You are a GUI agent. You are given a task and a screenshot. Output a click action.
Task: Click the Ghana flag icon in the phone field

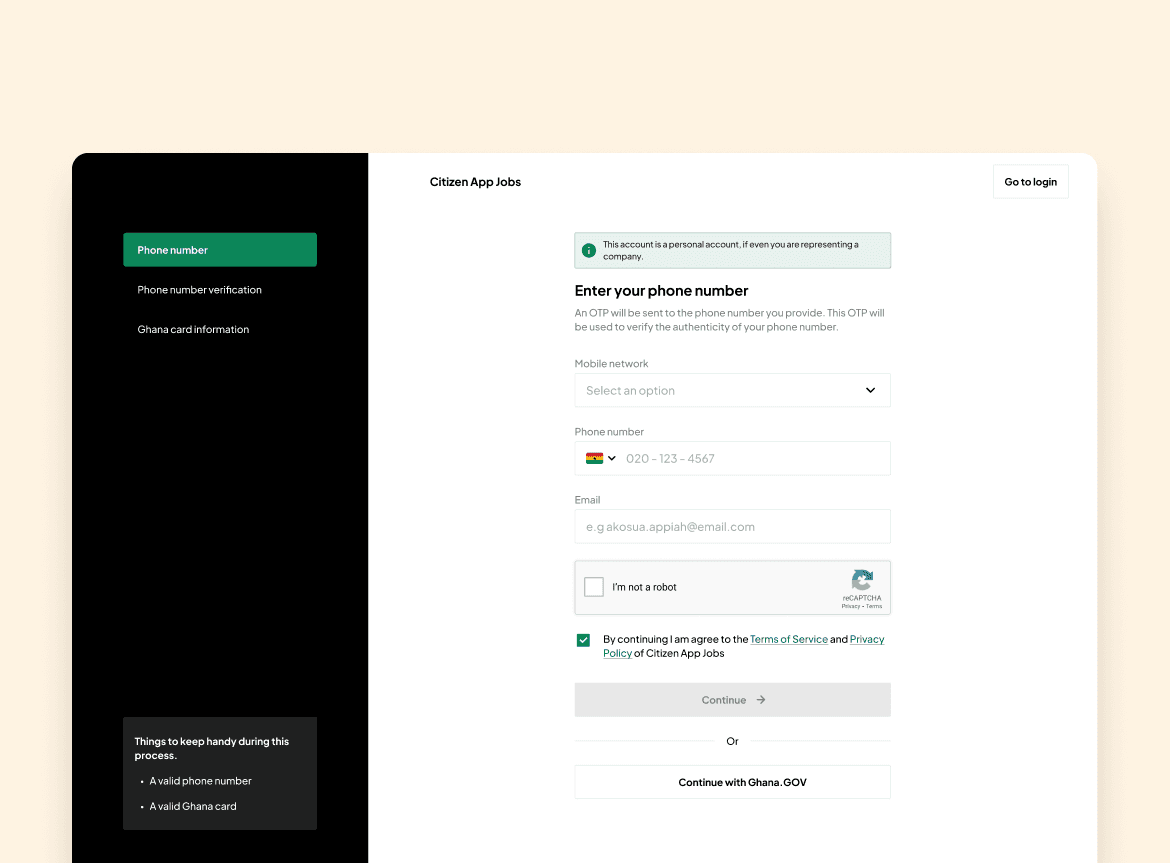pyautogui.click(x=595, y=457)
